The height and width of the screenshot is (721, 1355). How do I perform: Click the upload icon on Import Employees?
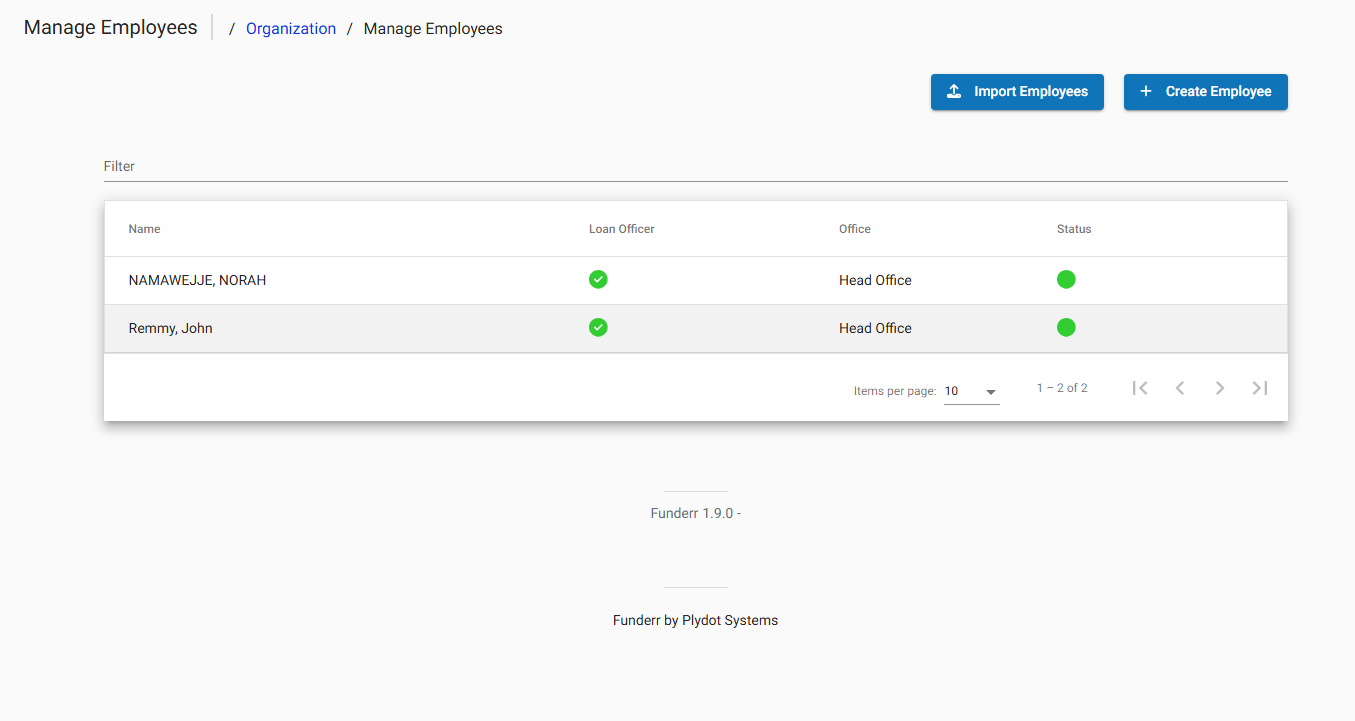tap(956, 91)
